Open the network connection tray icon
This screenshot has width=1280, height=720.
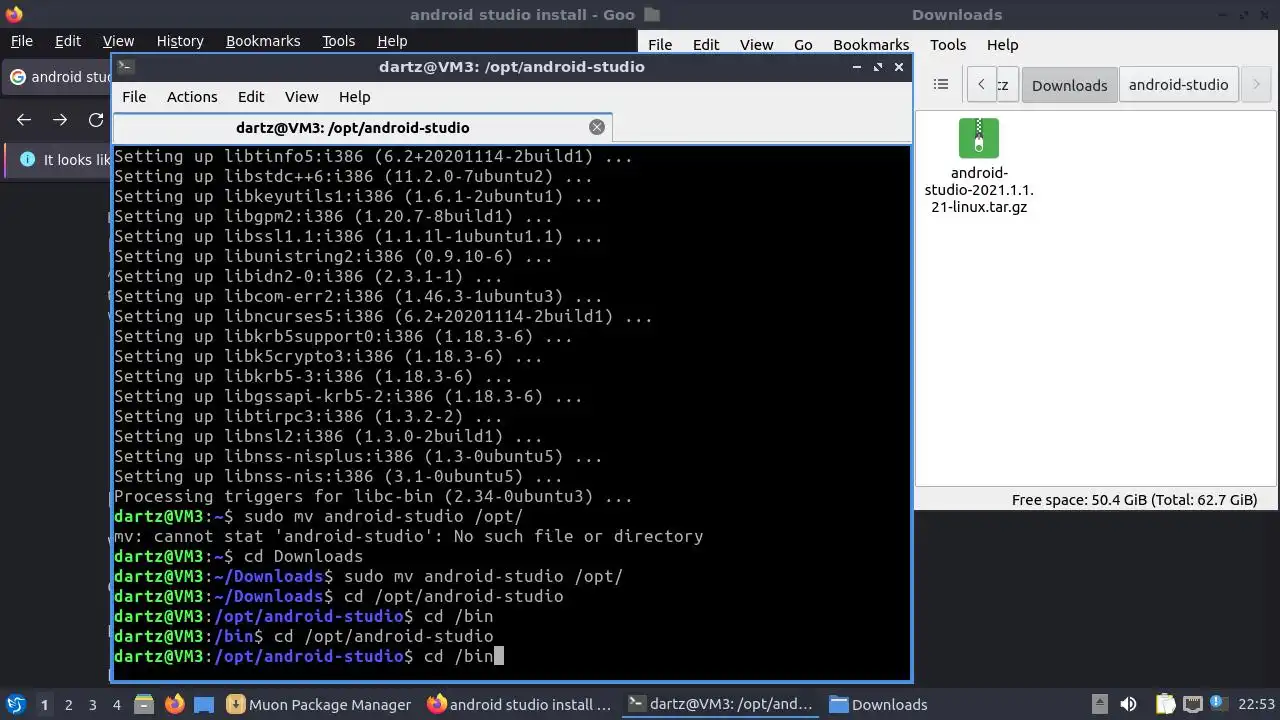point(1192,704)
